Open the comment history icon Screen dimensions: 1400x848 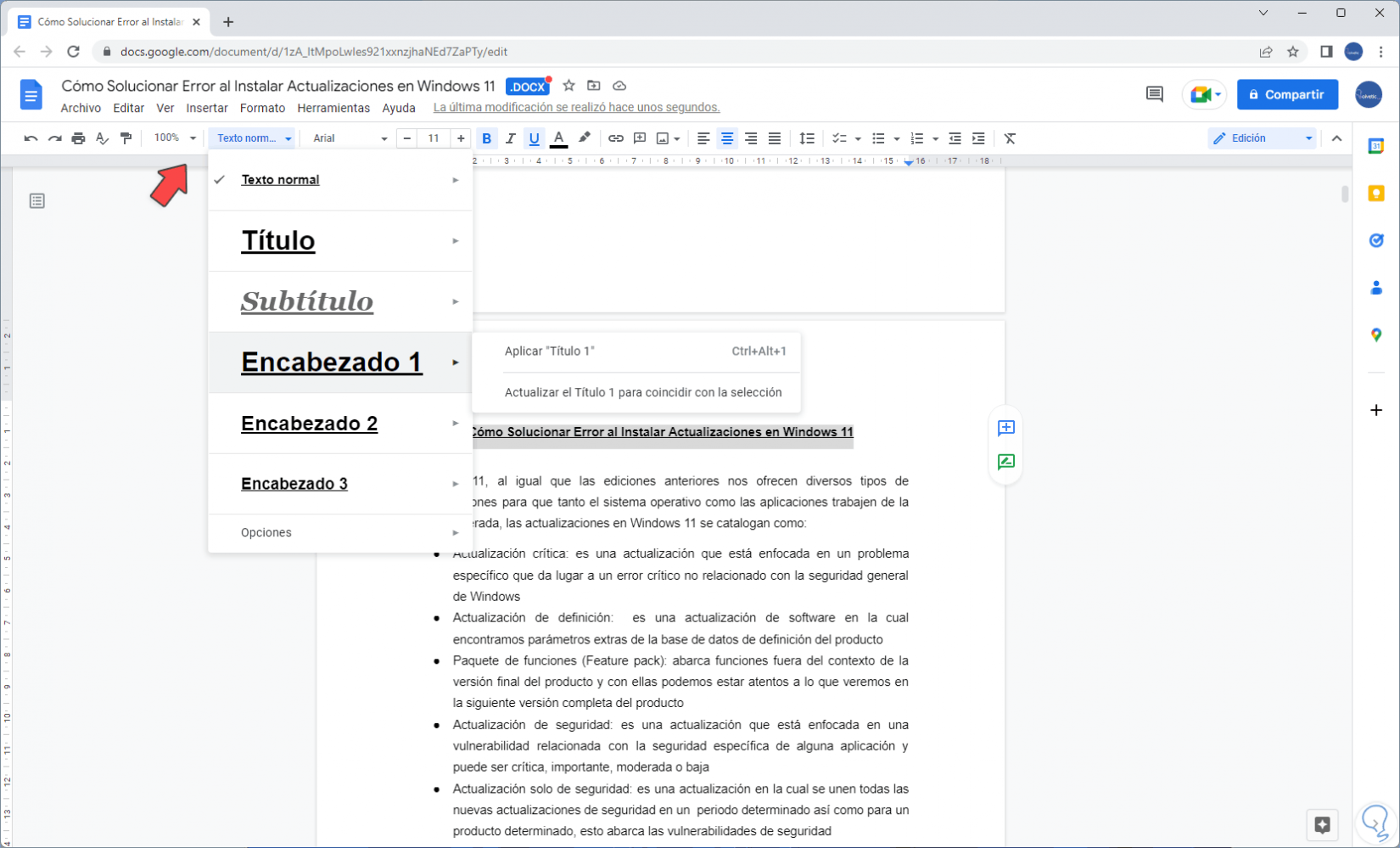1154,94
